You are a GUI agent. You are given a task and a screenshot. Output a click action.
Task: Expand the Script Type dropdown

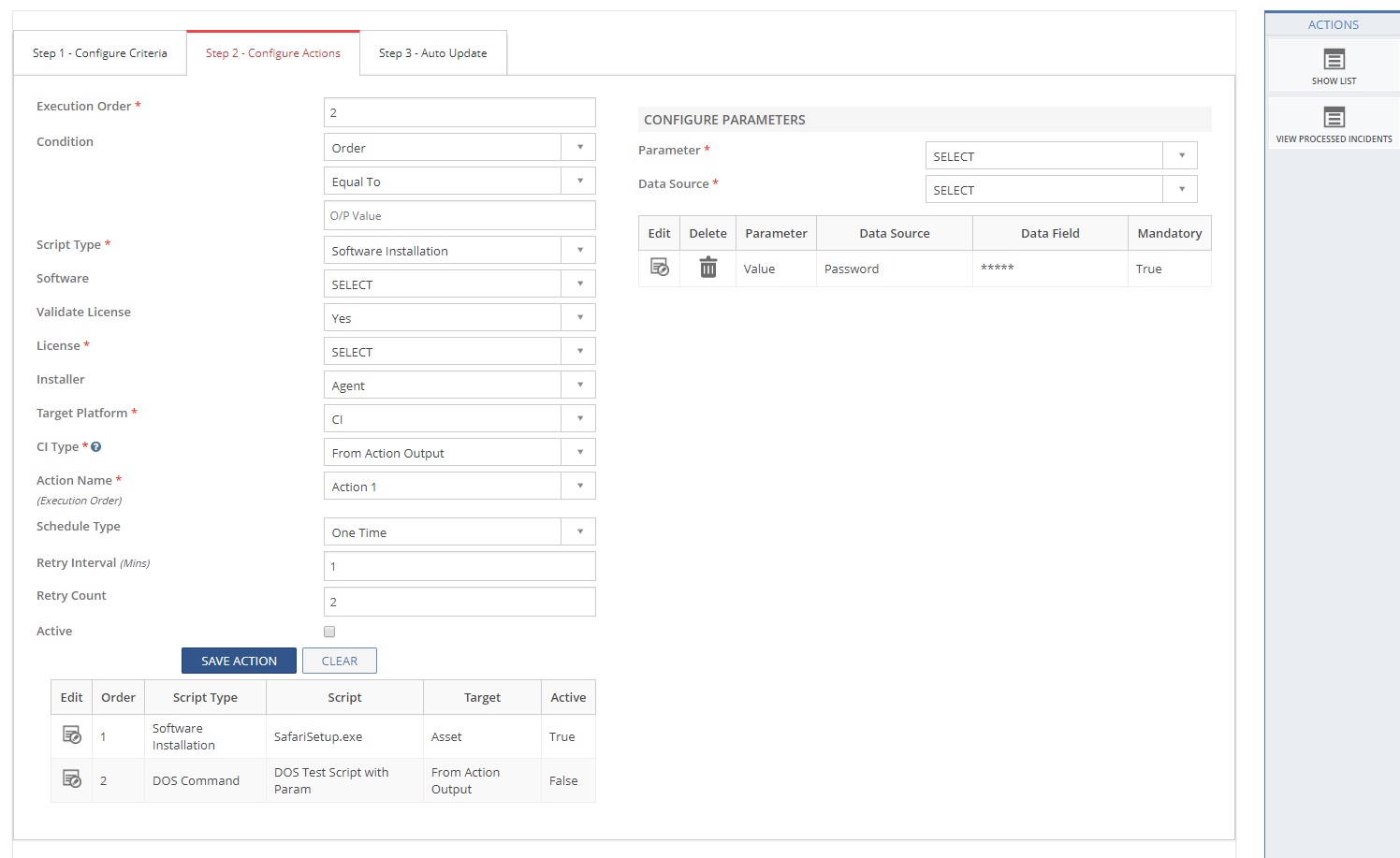click(459, 250)
